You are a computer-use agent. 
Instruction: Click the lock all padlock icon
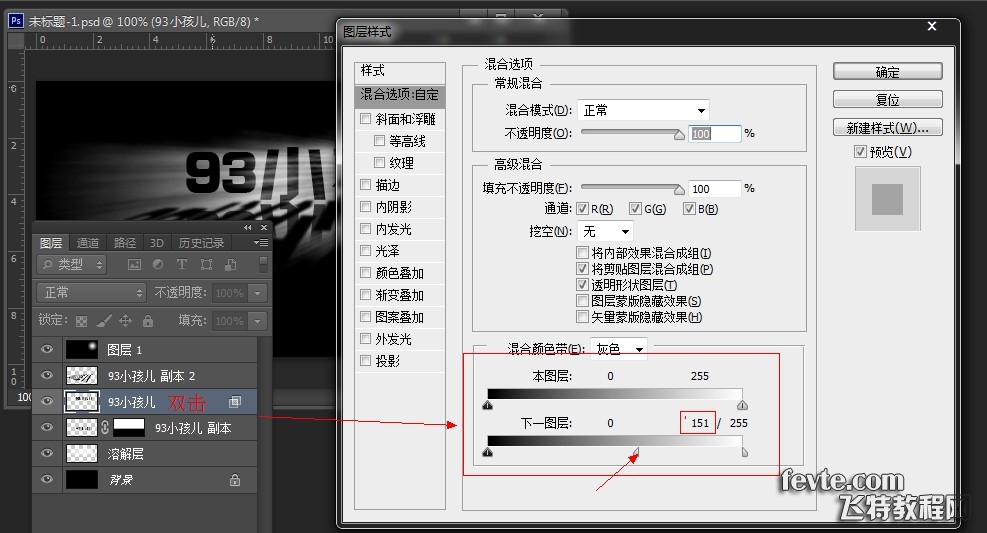(x=148, y=321)
